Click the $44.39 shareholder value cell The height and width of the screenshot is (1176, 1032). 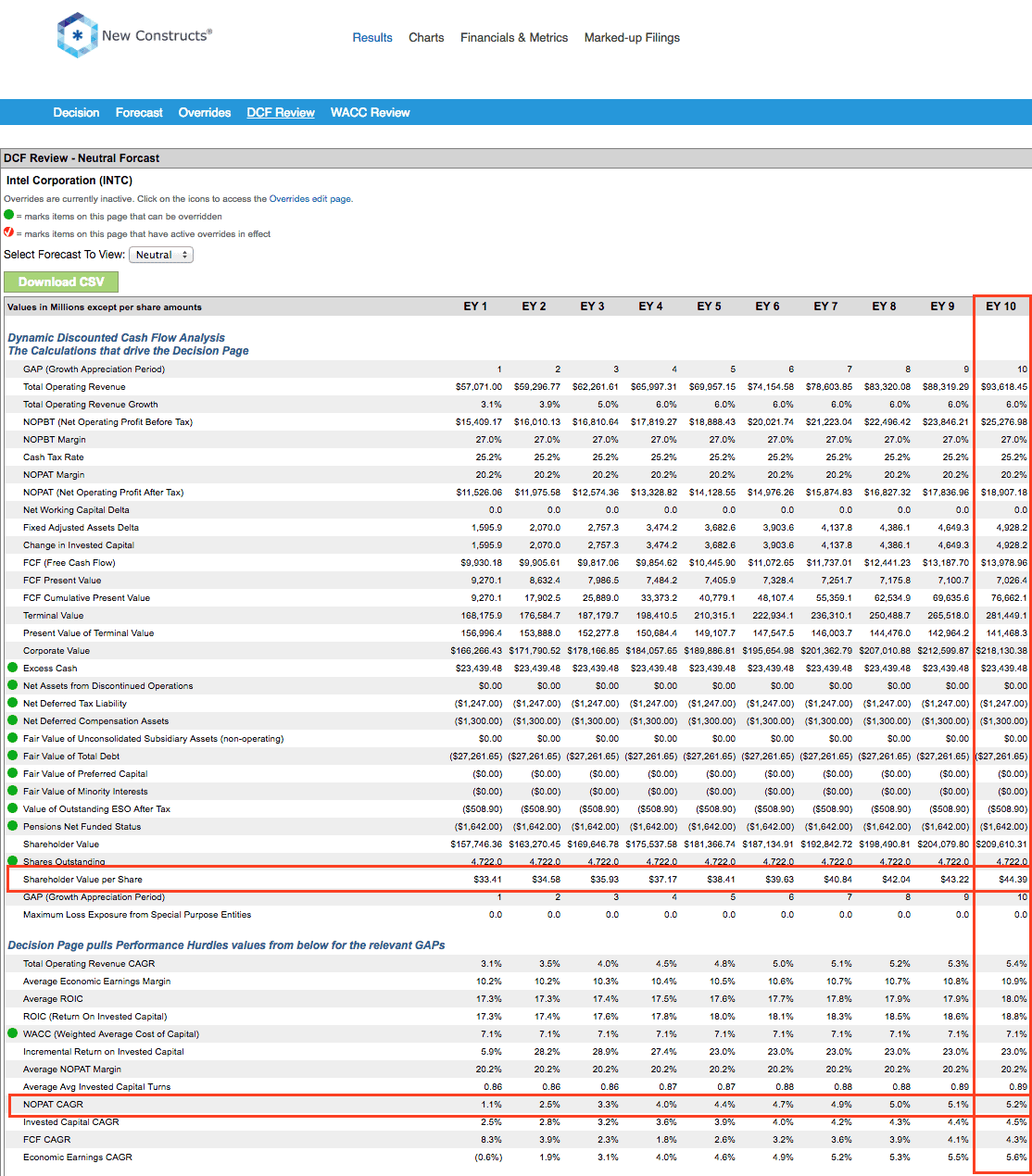click(1013, 879)
